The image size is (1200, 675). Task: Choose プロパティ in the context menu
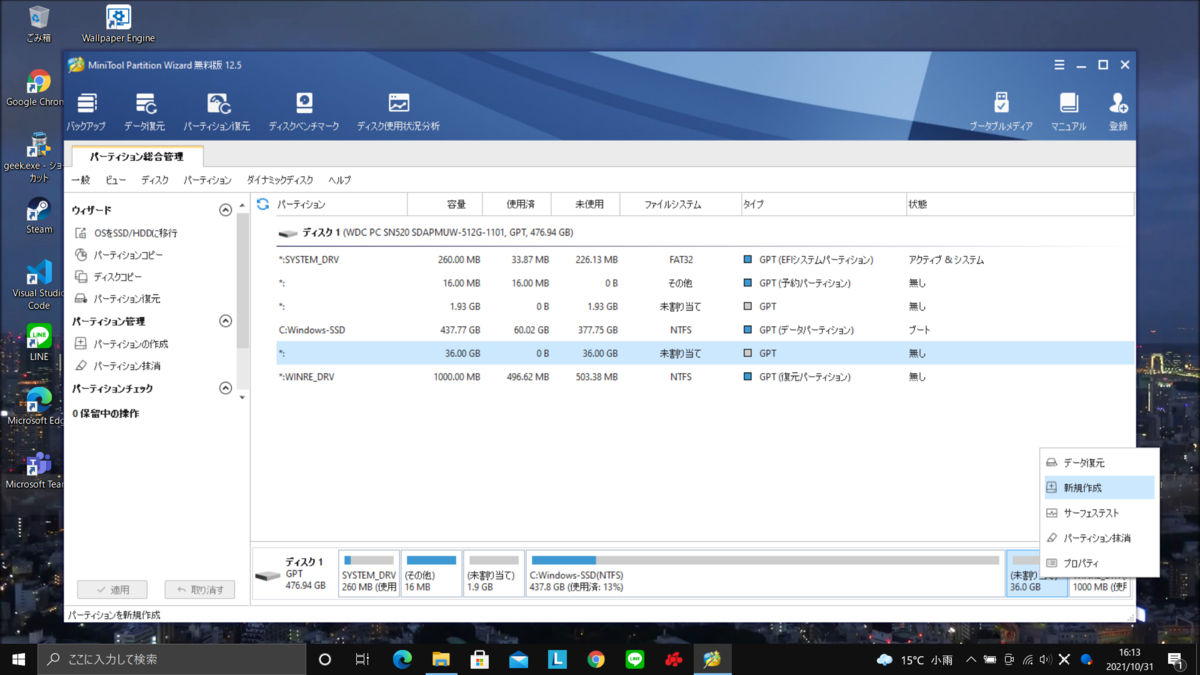click(1098, 563)
